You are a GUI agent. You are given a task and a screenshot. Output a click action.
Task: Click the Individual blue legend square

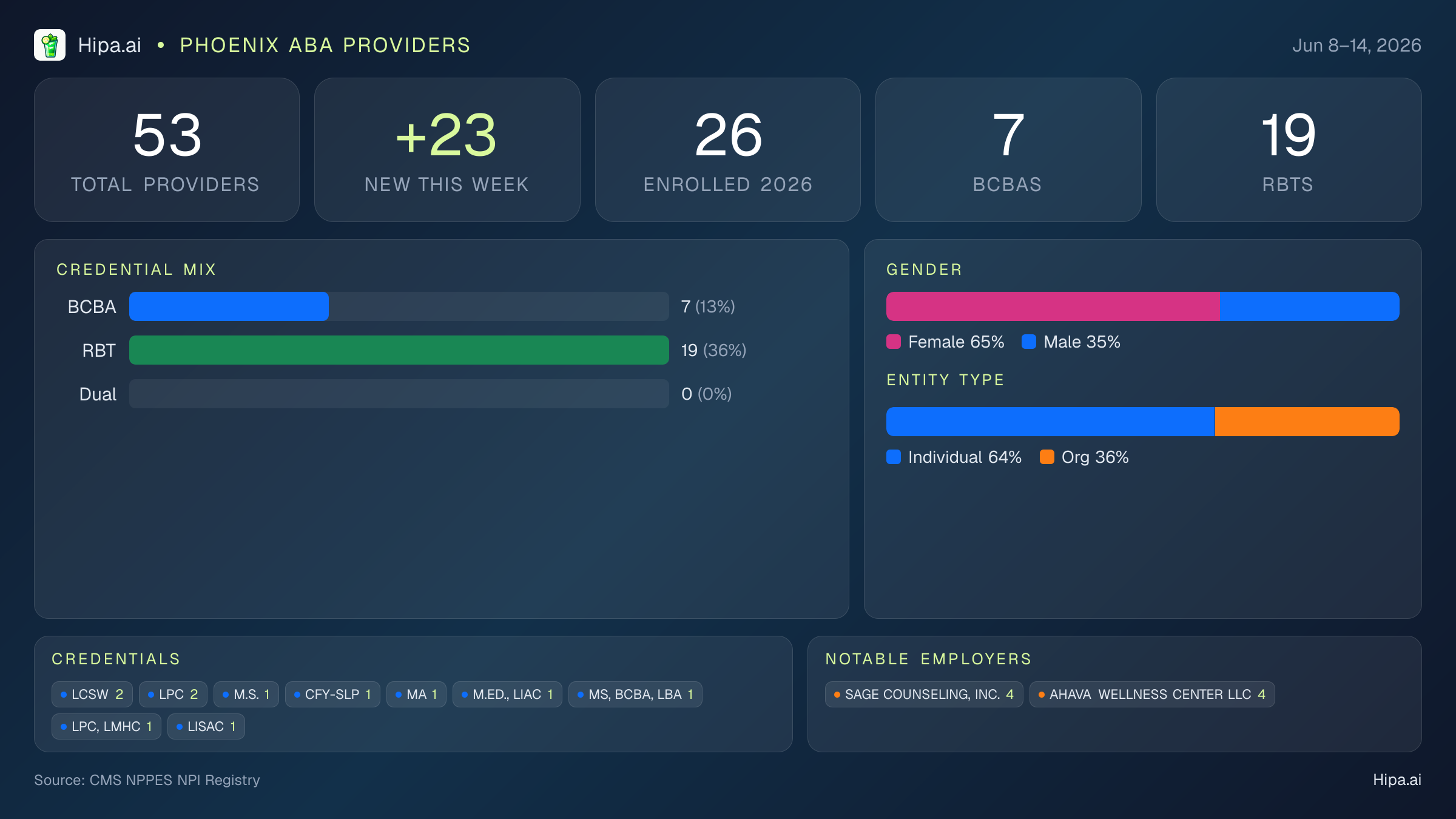pyautogui.click(x=894, y=457)
